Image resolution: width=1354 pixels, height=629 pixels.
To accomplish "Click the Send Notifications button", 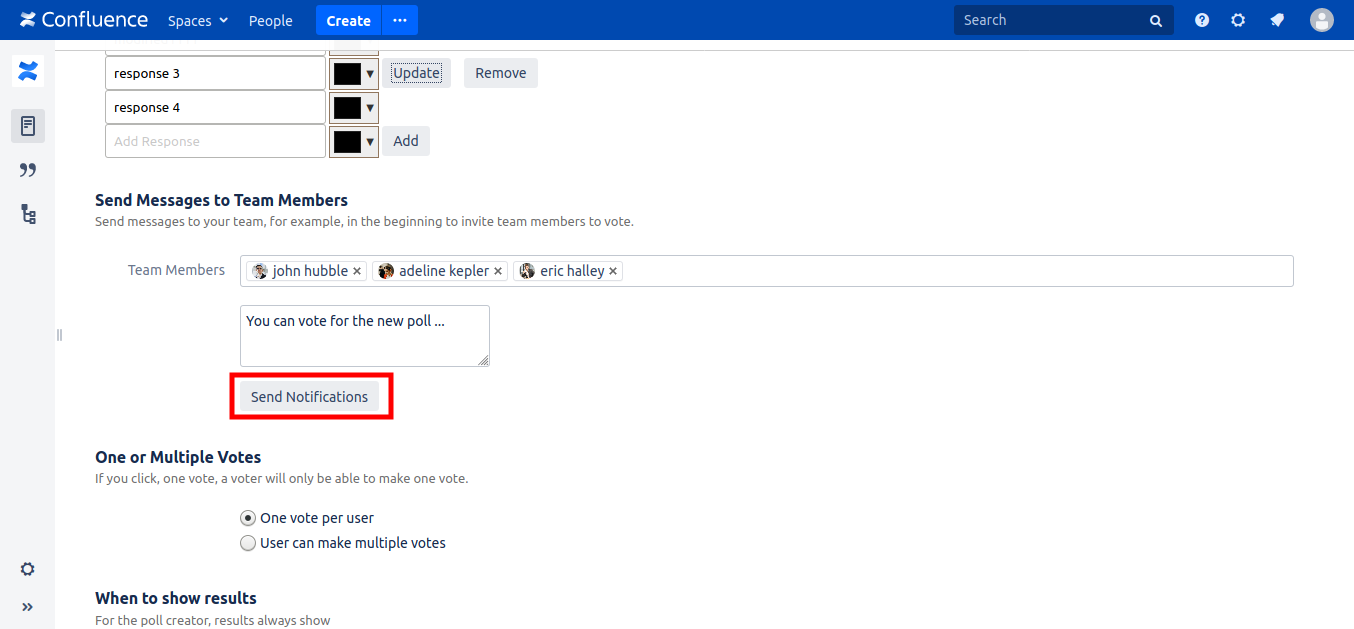I will (309, 397).
